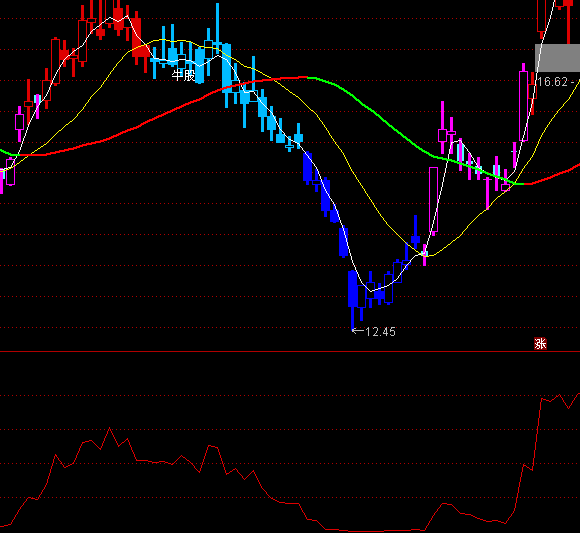This screenshot has height=533, width=580.
Task: Select the 12.45 lowest price label
Action: pos(380,332)
